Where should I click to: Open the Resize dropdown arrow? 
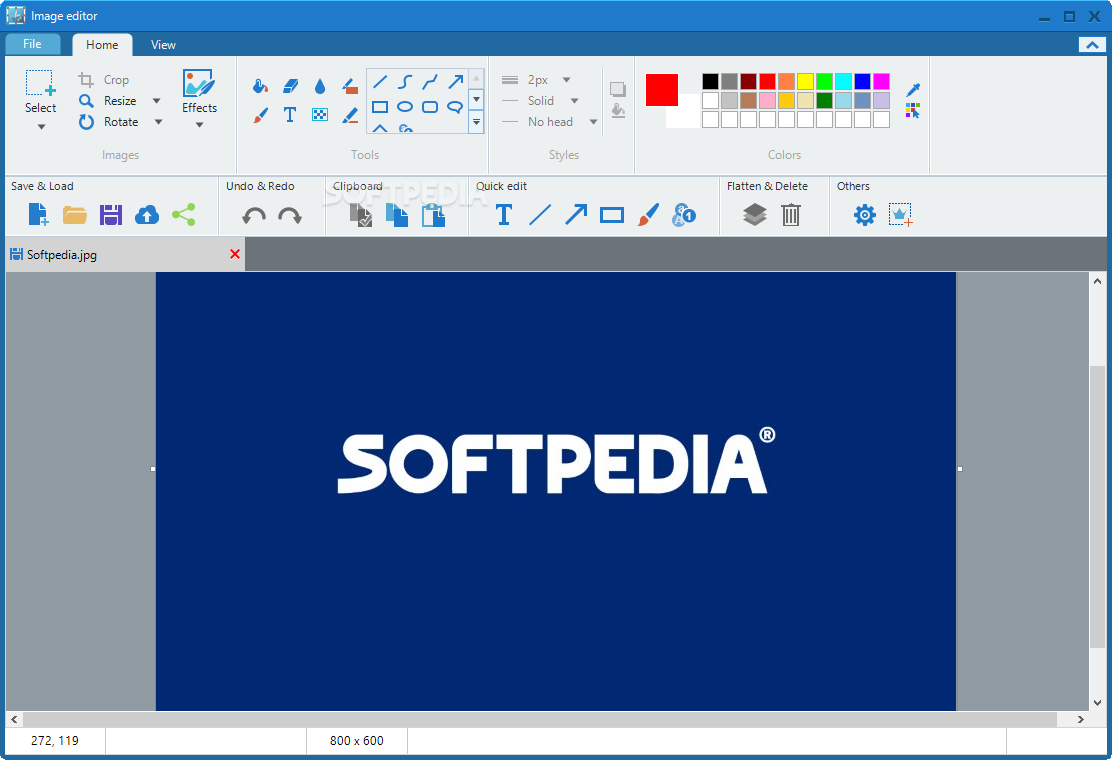click(157, 101)
